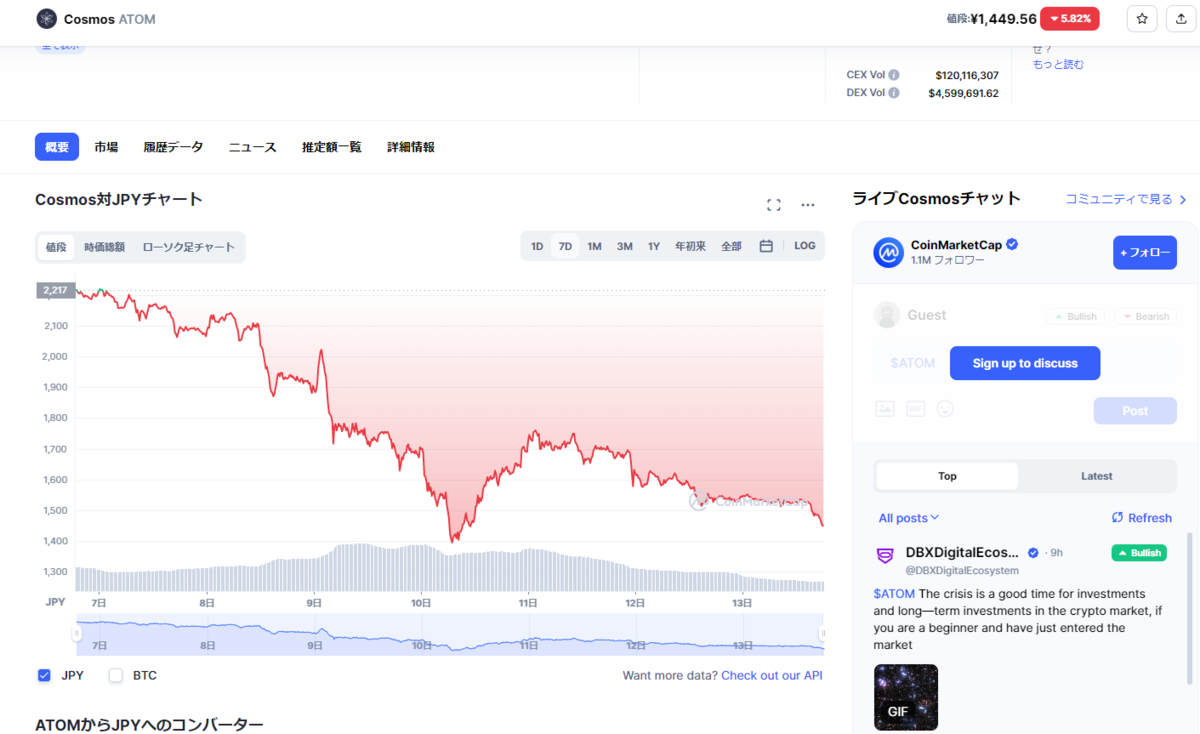The image size is (1200, 734).
Task: Click the DBXDigitalEcos... username
Action: (962, 553)
